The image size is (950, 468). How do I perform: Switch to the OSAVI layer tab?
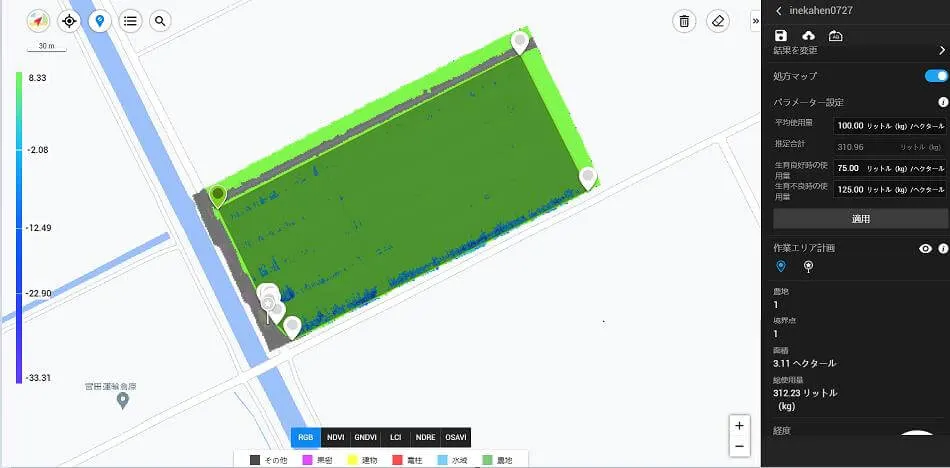(x=456, y=437)
